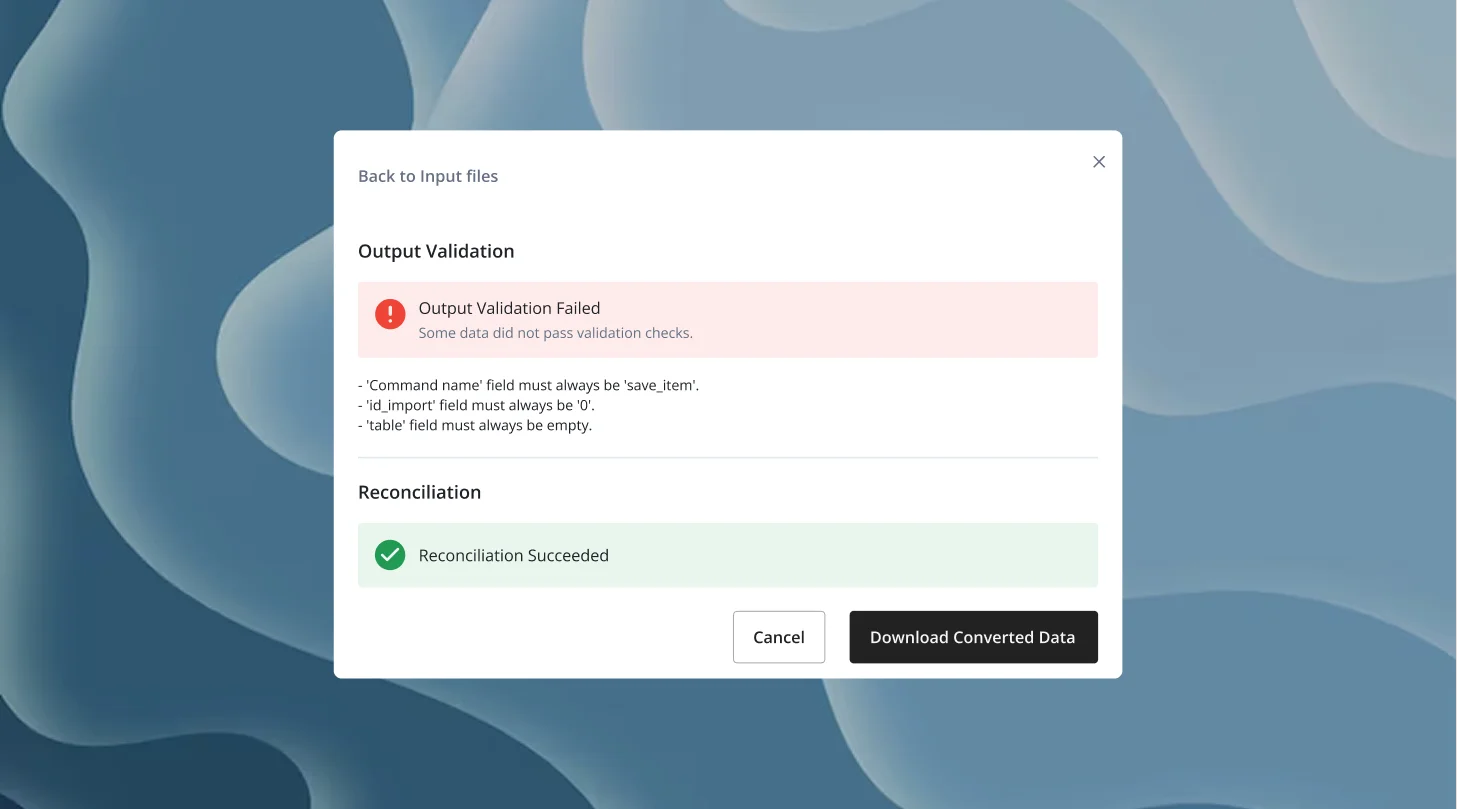Select the 'table' field must be empty line
This screenshot has width=1457, height=809.
(x=475, y=425)
